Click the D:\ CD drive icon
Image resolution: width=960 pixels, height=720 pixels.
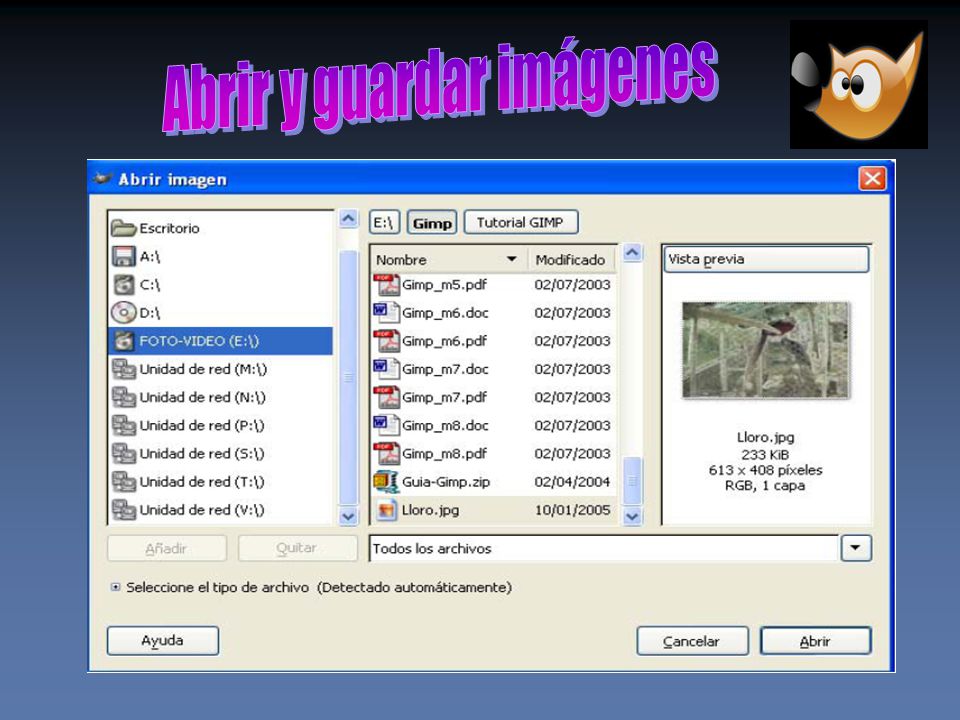(x=124, y=313)
